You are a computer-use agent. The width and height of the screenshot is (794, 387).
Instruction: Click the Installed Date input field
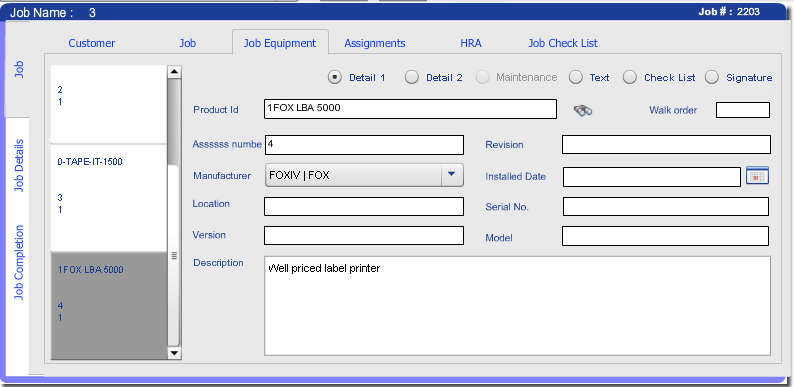[x=652, y=177]
